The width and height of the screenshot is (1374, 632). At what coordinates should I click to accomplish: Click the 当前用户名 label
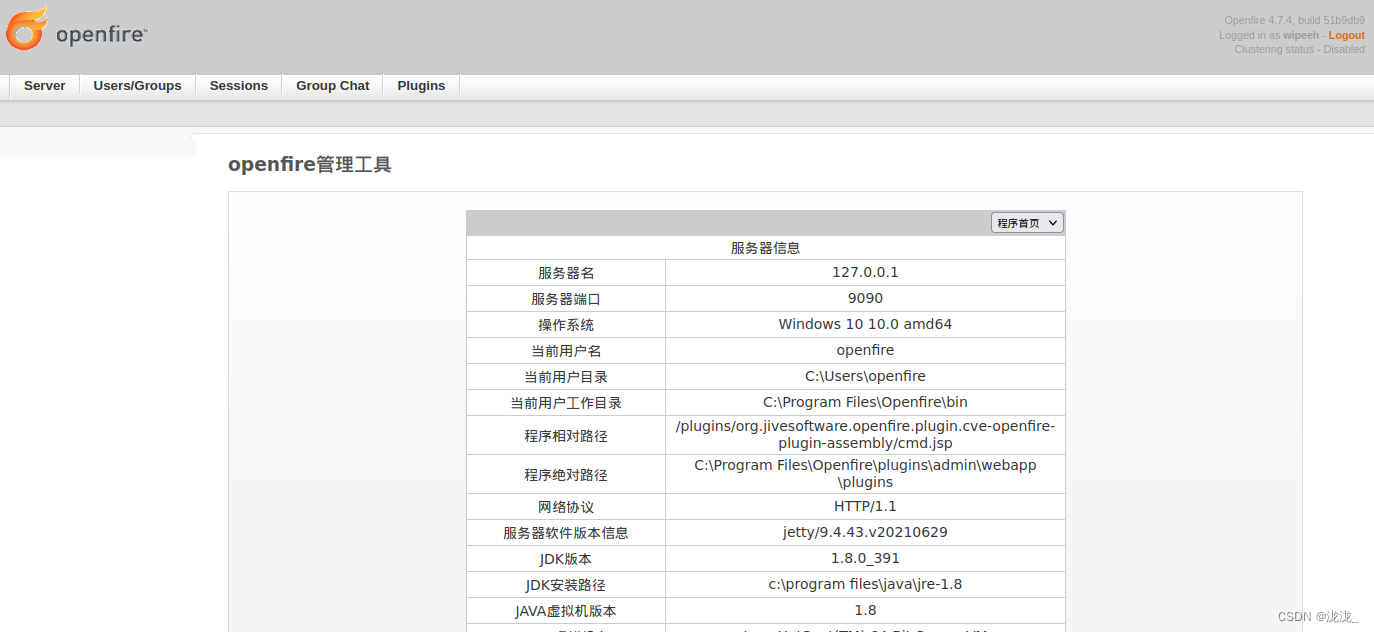pyautogui.click(x=566, y=351)
